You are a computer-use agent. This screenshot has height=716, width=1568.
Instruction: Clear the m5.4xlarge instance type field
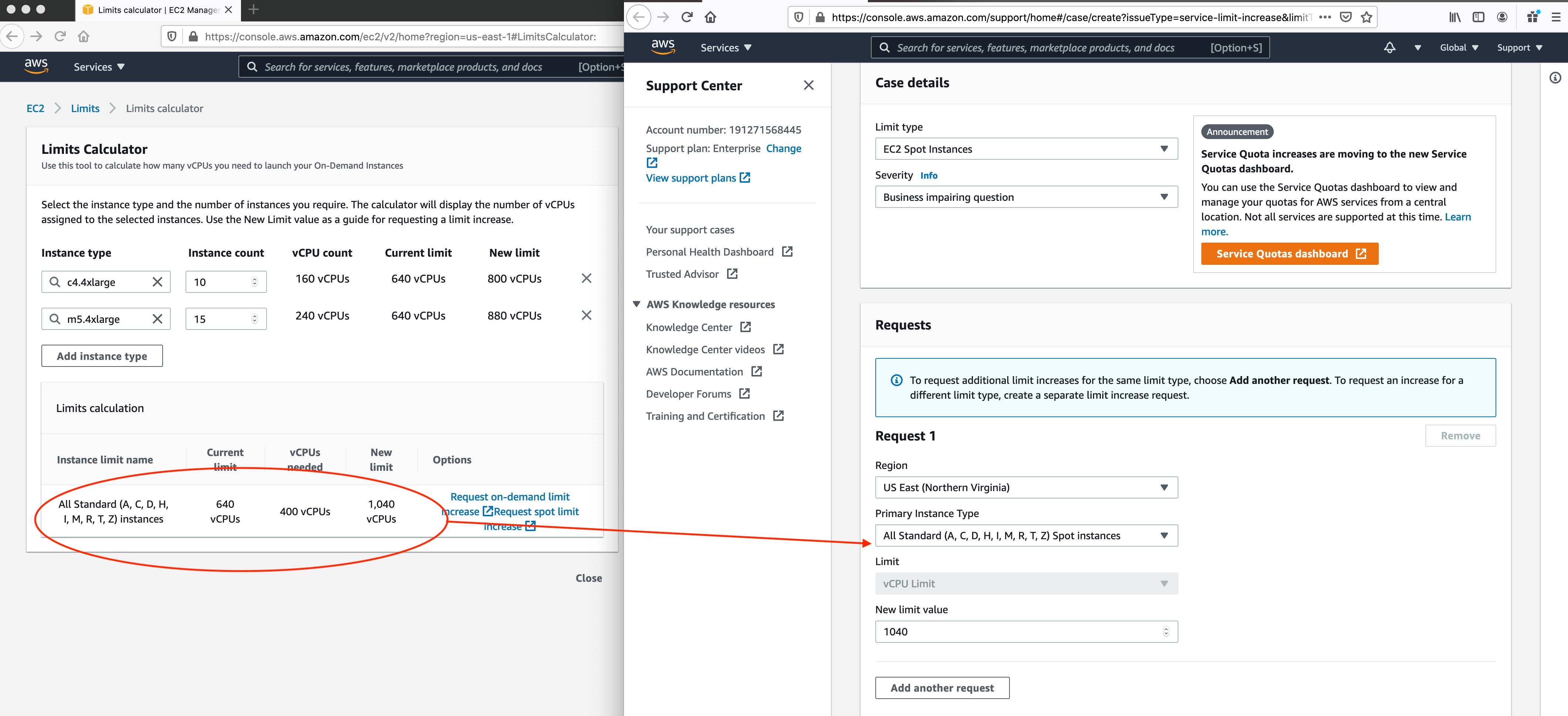(x=157, y=319)
